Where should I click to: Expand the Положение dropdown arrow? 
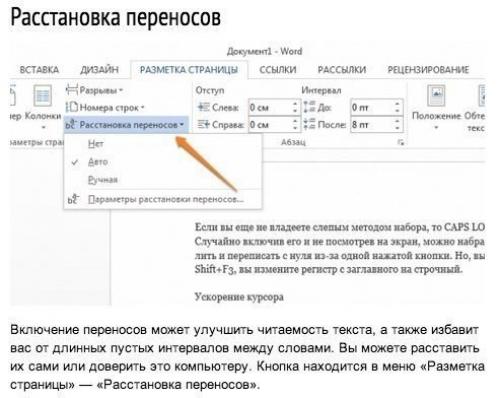coord(436,128)
